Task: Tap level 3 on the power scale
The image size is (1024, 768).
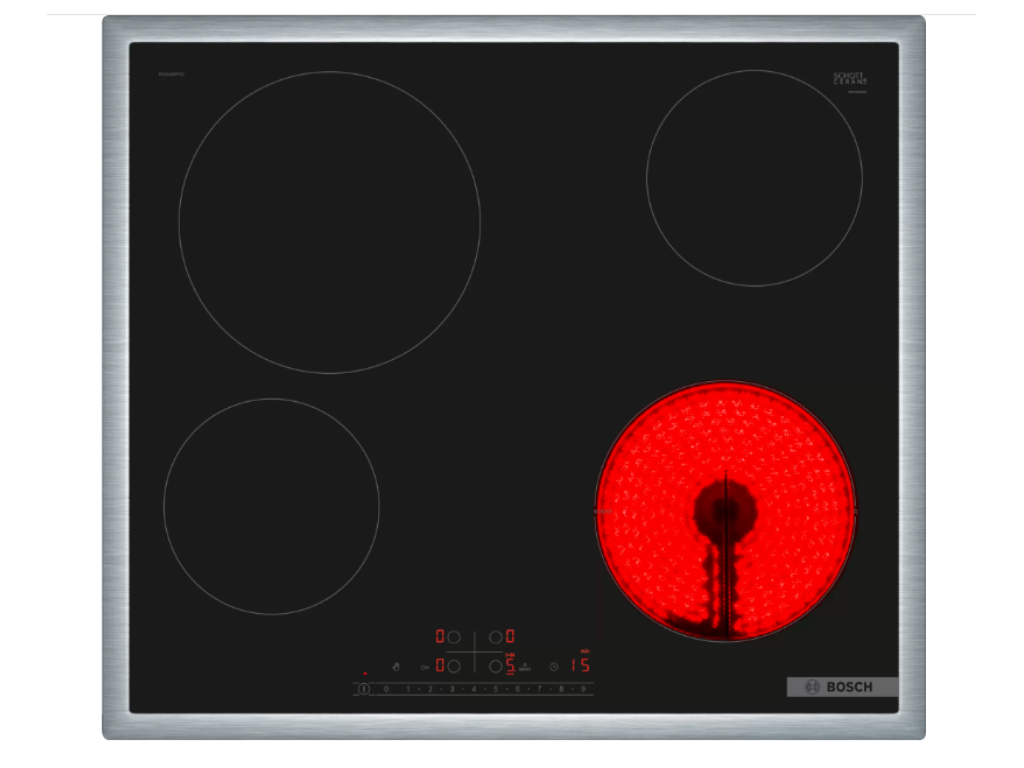Action: (x=451, y=689)
